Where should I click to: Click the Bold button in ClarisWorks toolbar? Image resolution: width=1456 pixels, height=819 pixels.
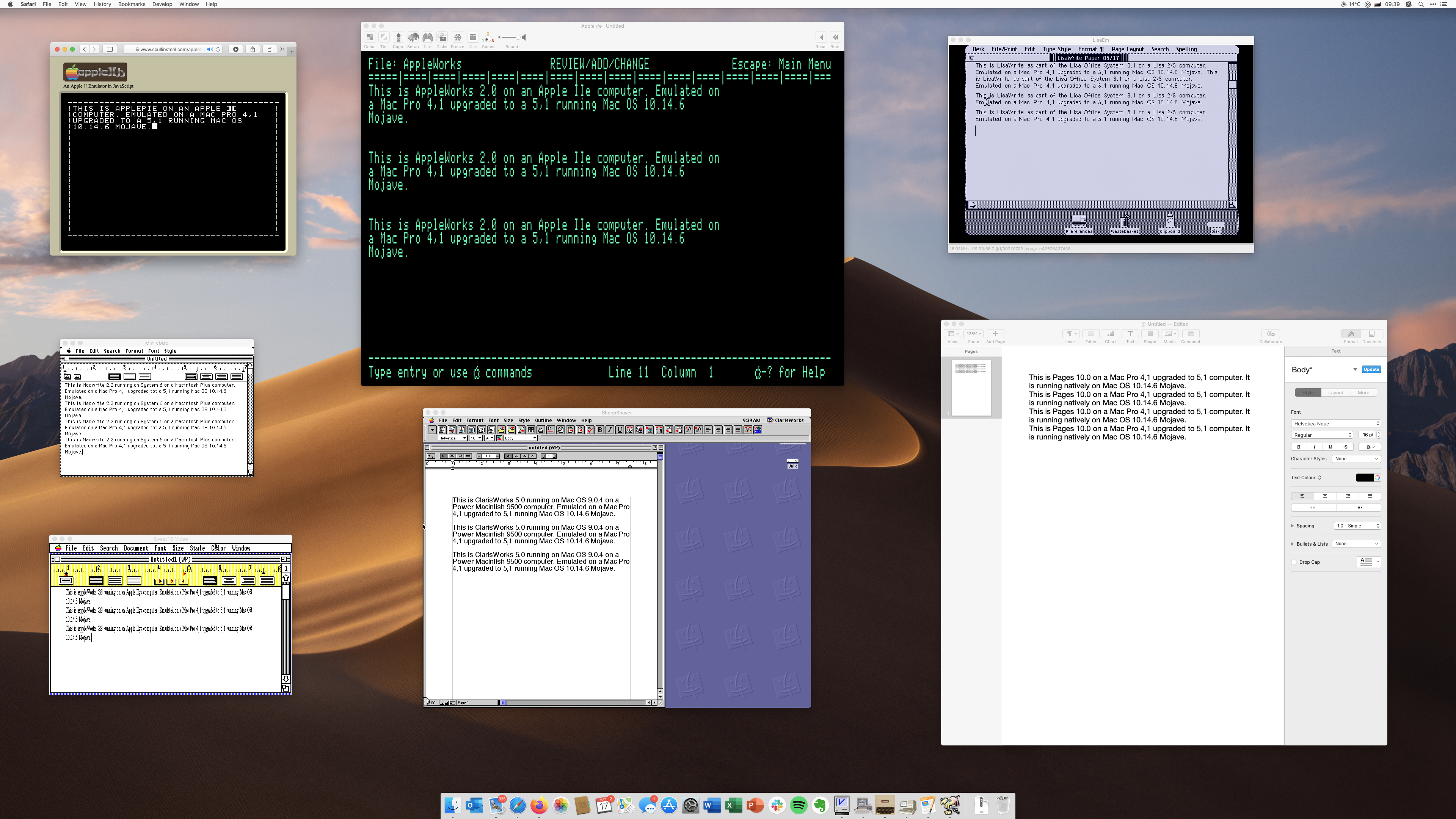600,430
